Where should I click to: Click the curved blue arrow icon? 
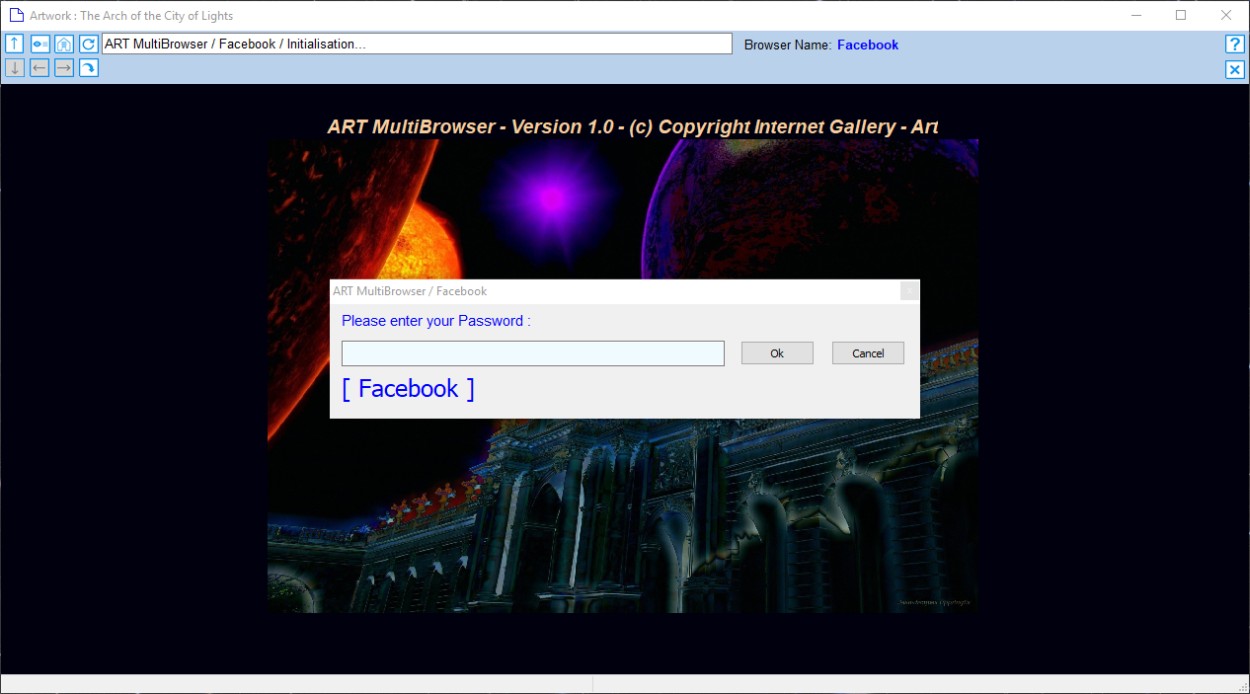89,68
